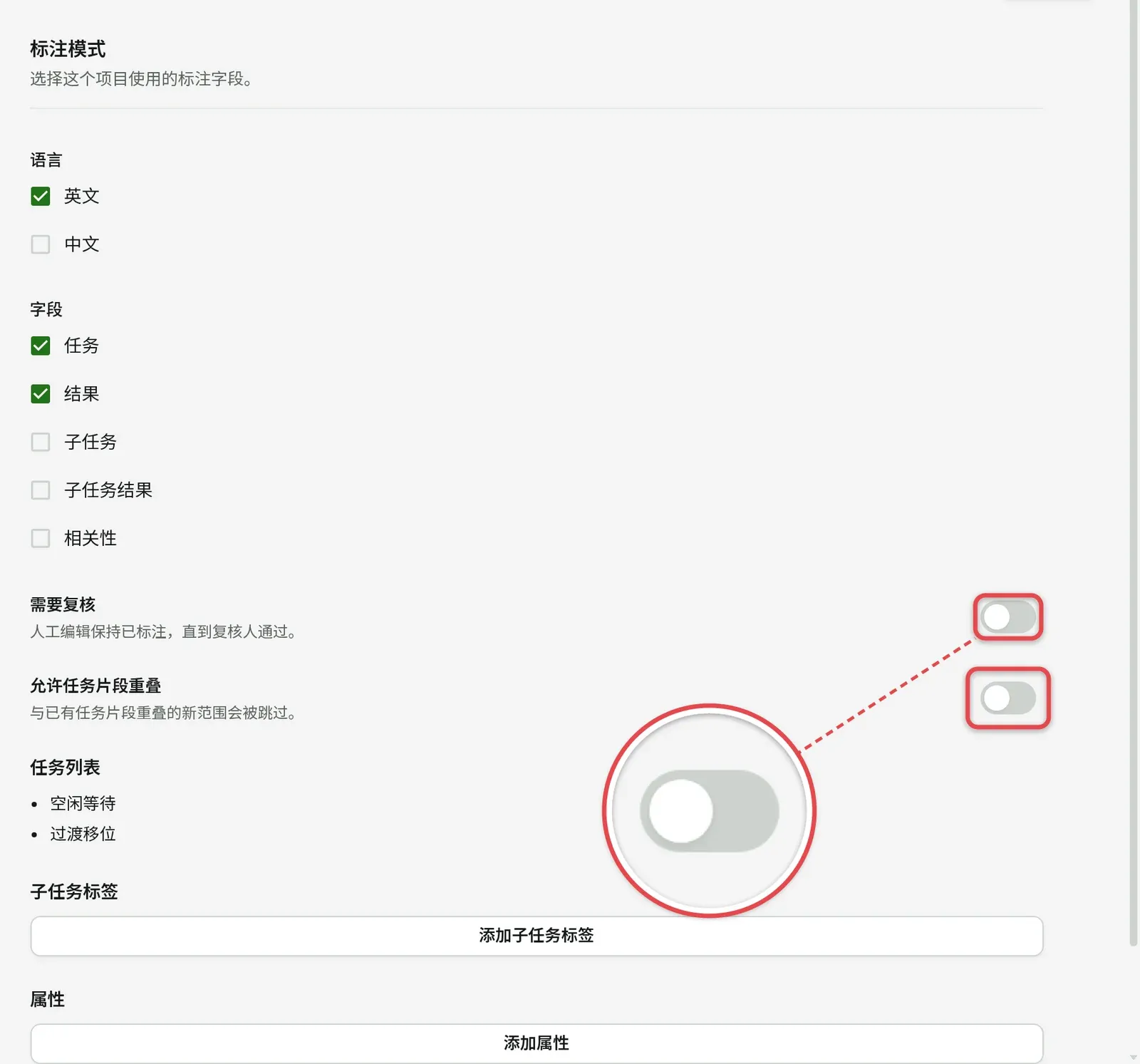Click the 过渡移位 task list item
Image resolution: width=1140 pixels, height=1064 pixels.
tap(83, 834)
